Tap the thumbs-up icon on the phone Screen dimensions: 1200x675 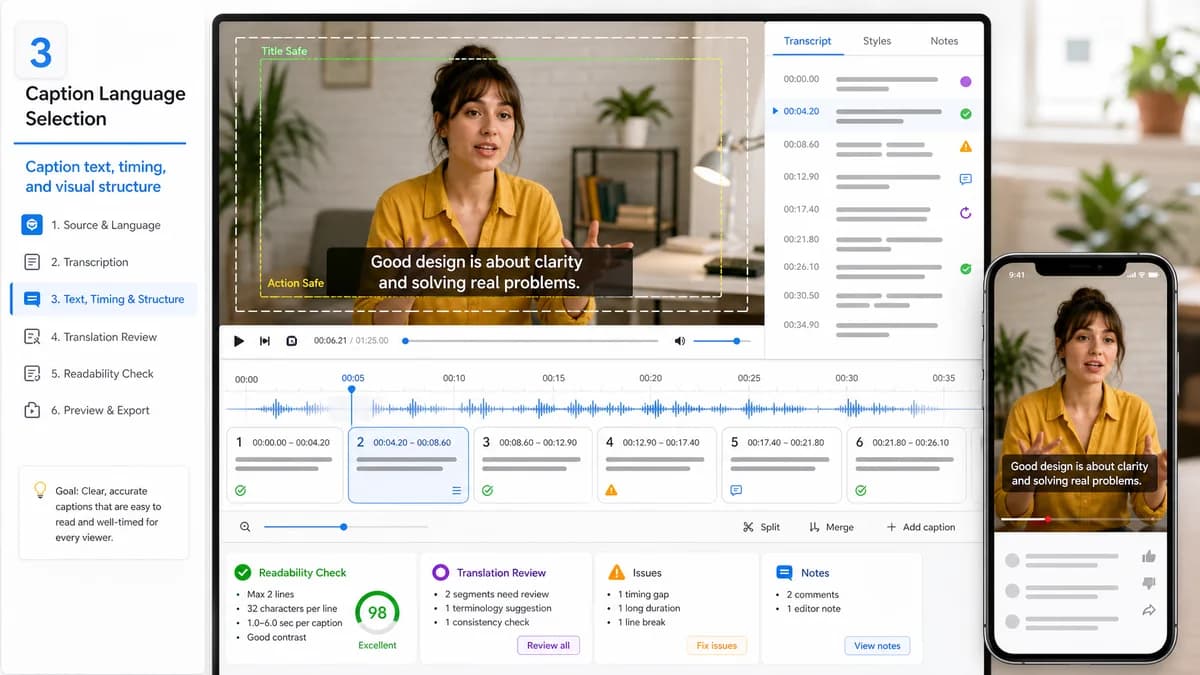pos(1149,557)
